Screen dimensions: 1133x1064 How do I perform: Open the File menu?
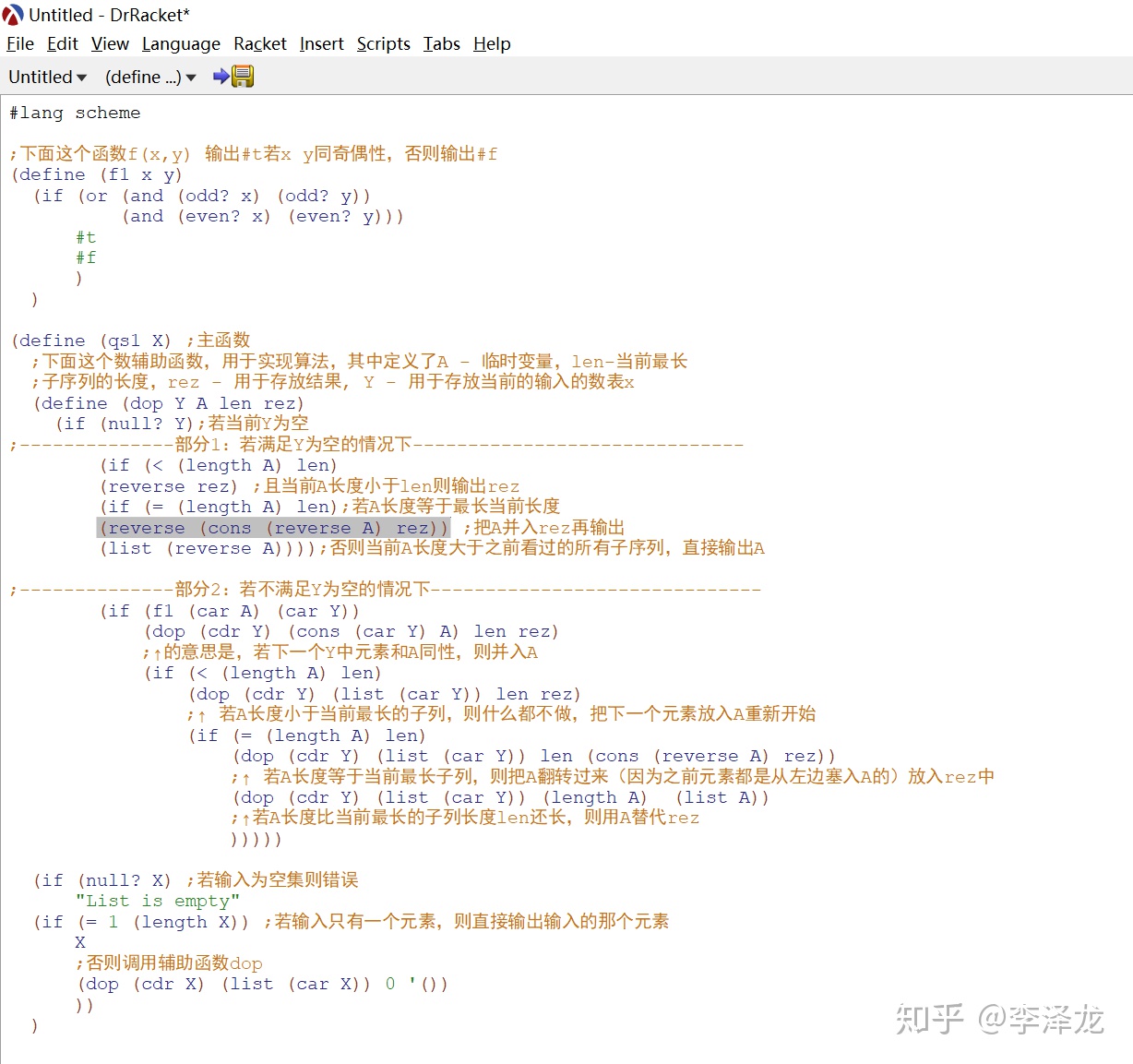pyautogui.click(x=19, y=43)
